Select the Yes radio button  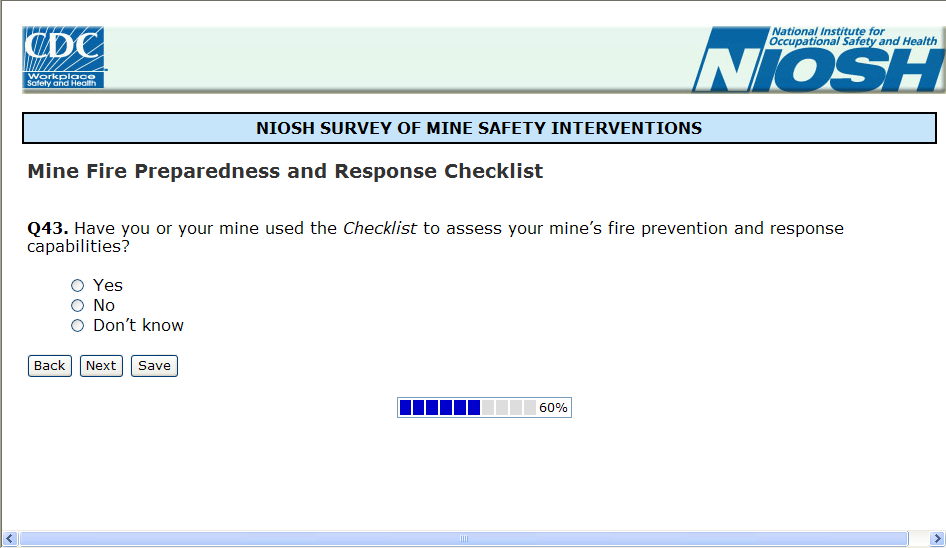pyautogui.click(x=77, y=286)
